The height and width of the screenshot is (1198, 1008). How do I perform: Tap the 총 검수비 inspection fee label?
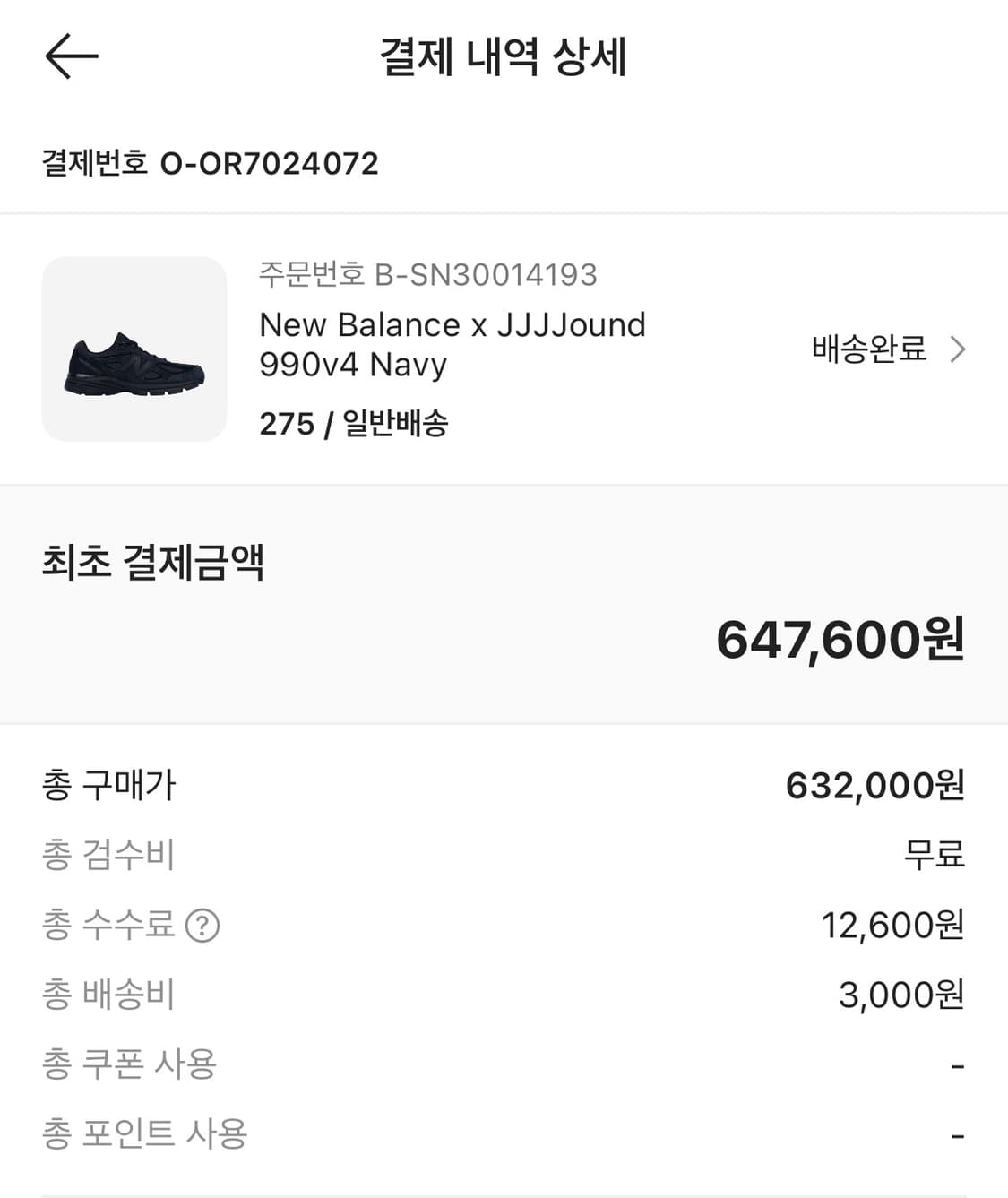108,854
